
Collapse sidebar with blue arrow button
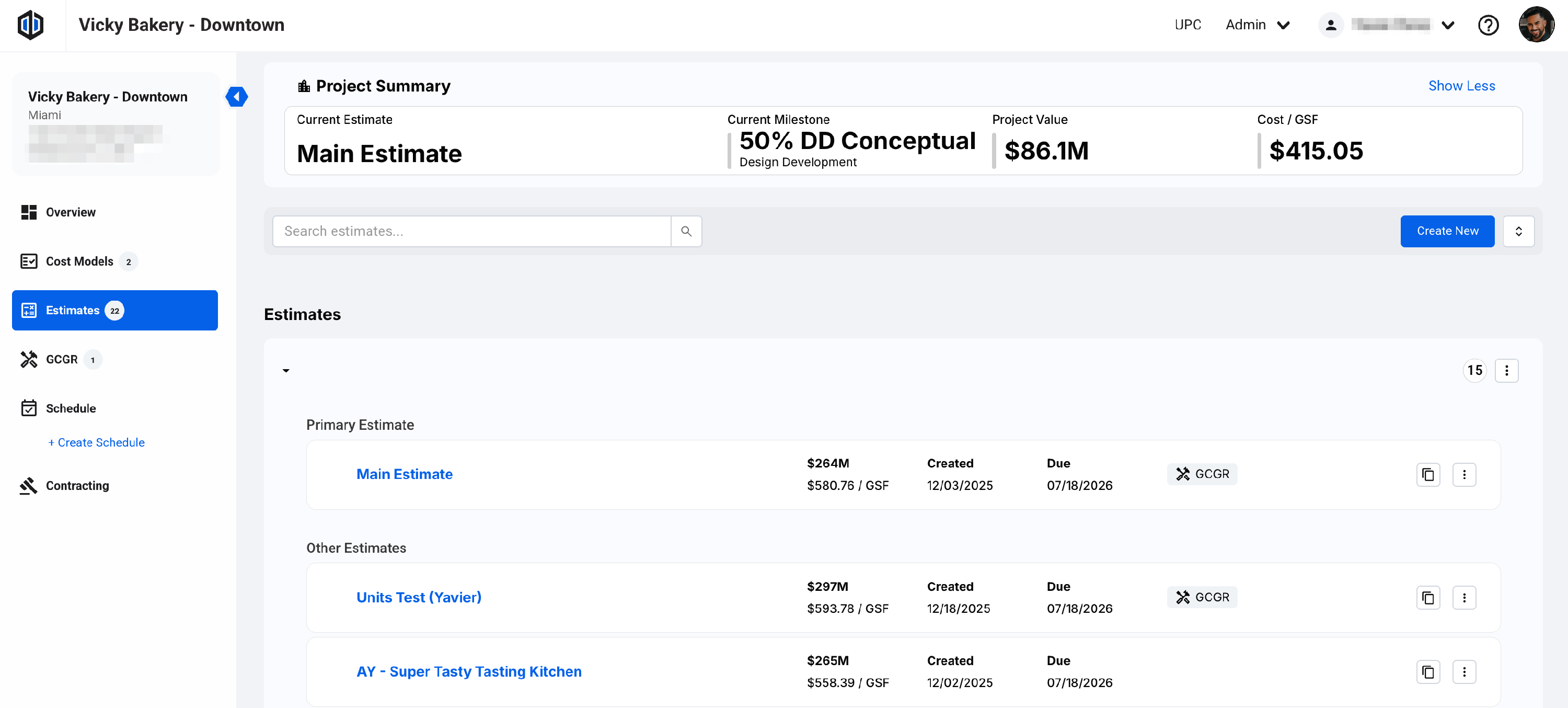click(x=236, y=96)
